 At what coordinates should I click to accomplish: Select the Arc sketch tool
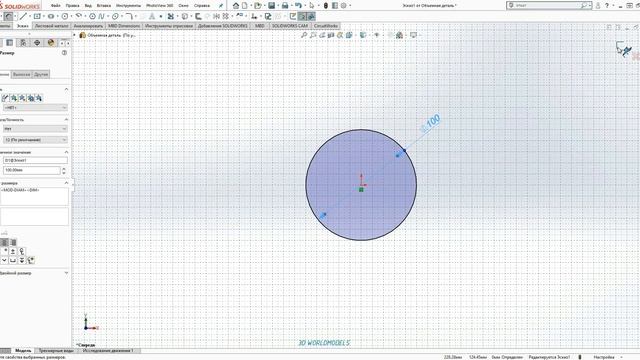point(78,16)
